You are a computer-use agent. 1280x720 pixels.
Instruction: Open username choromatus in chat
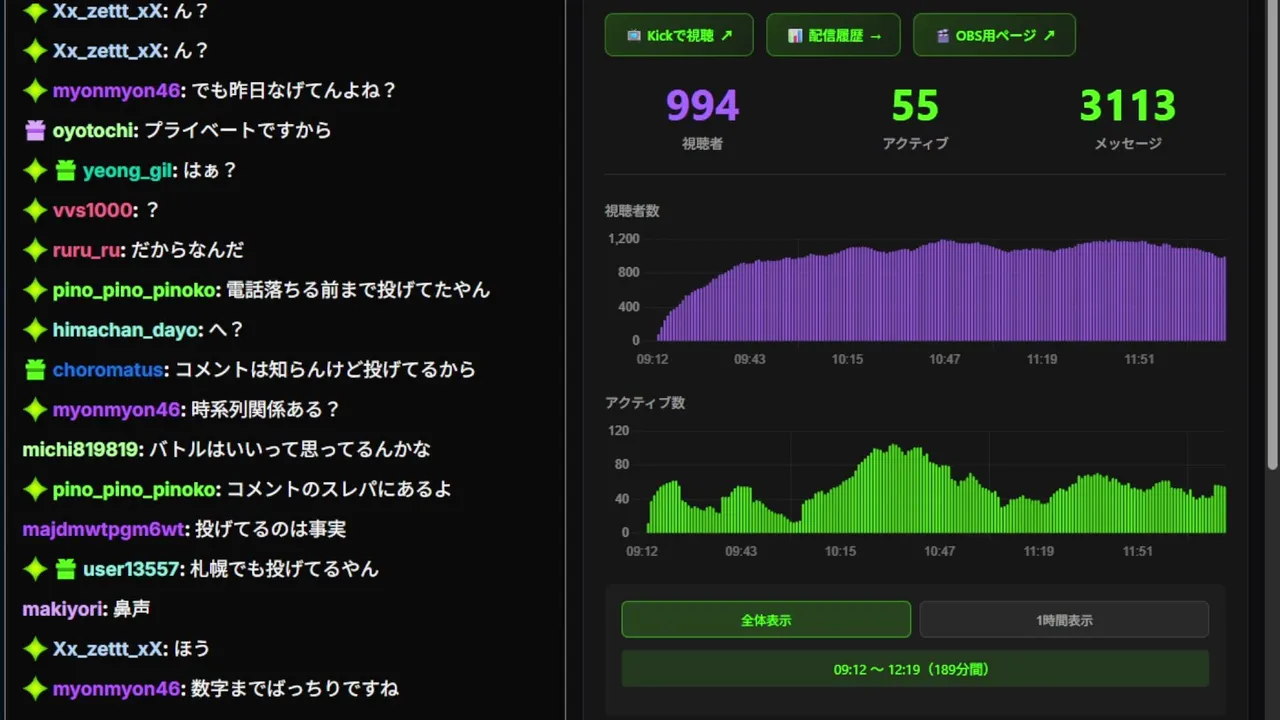[108, 370]
